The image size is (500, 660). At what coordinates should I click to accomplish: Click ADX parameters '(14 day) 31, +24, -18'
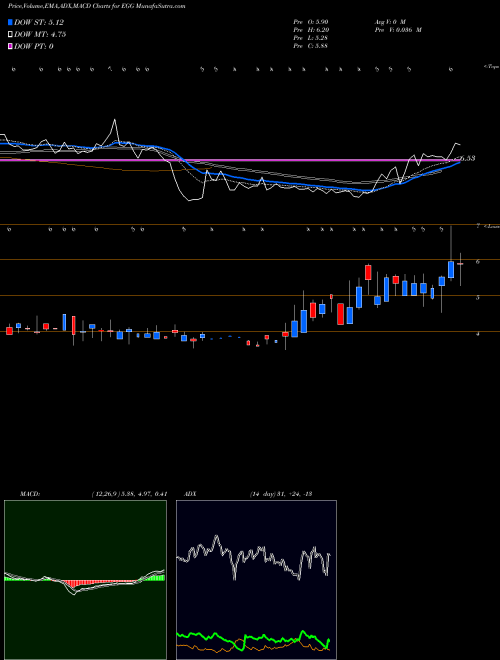pyautogui.click(x=280, y=493)
